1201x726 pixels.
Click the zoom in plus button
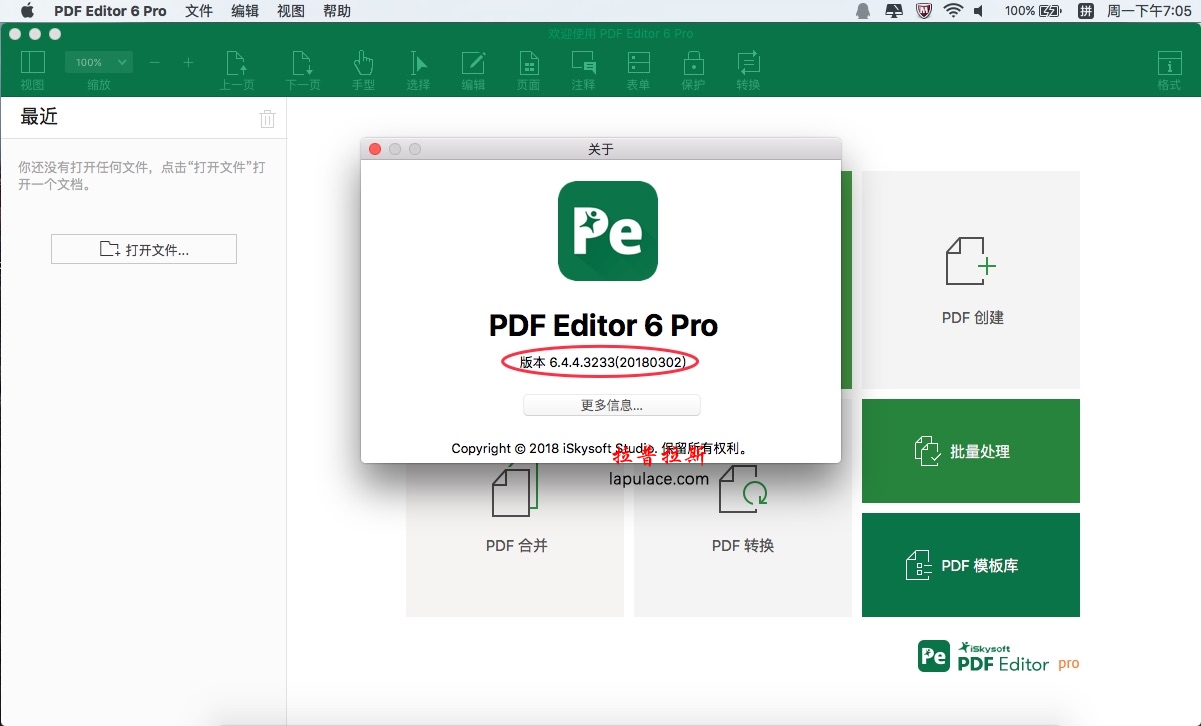tap(188, 63)
